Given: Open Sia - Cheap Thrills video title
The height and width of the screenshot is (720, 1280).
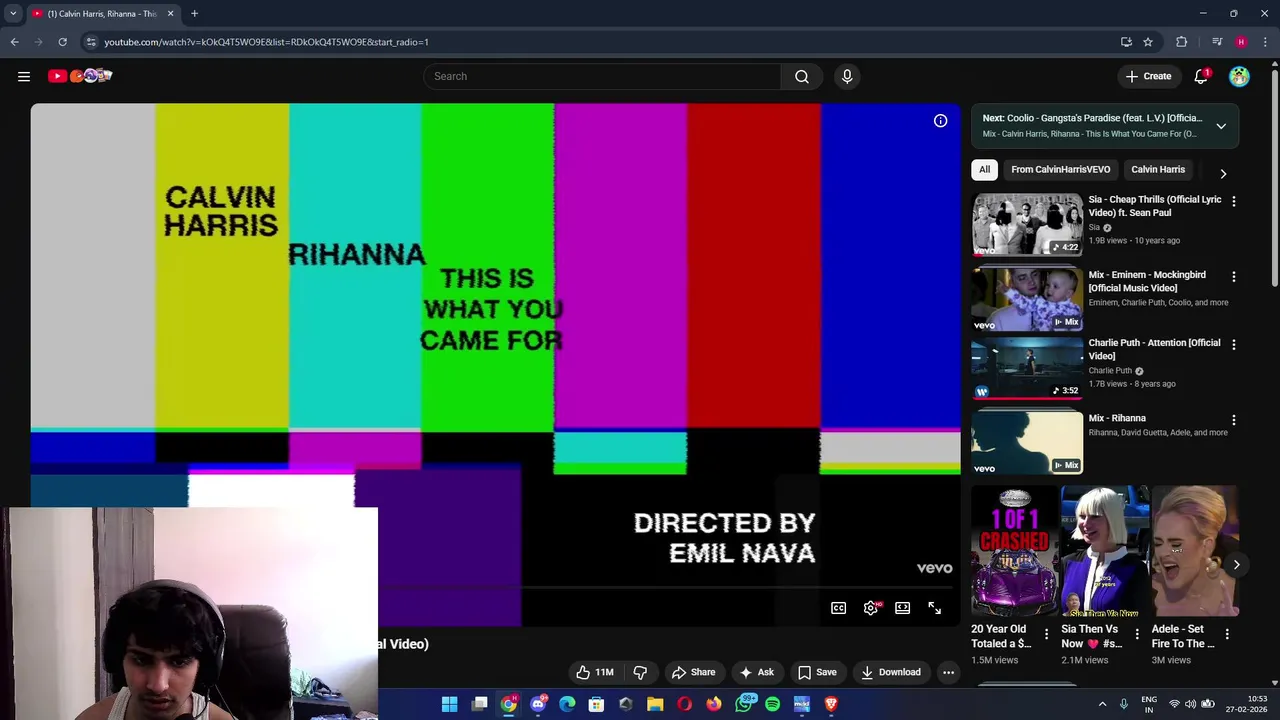Looking at the screenshot, I should tap(1155, 206).
